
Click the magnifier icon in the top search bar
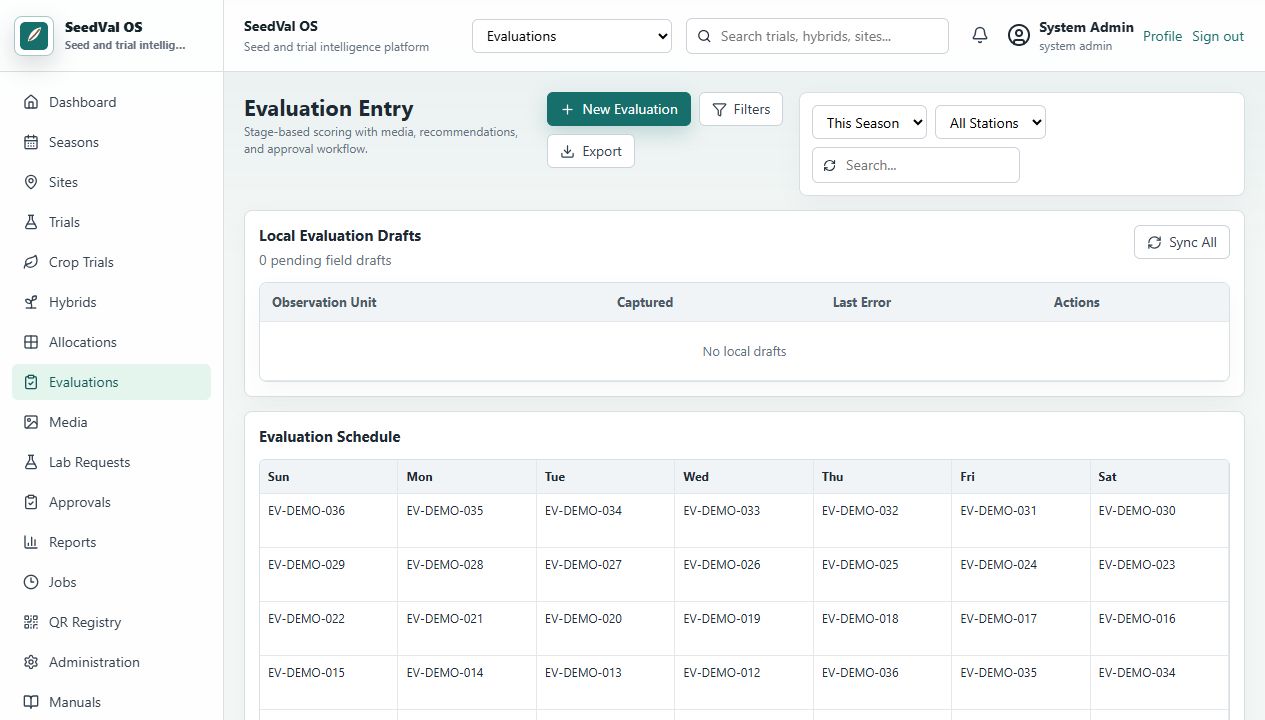pyautogui.click(x=704, y=36)
